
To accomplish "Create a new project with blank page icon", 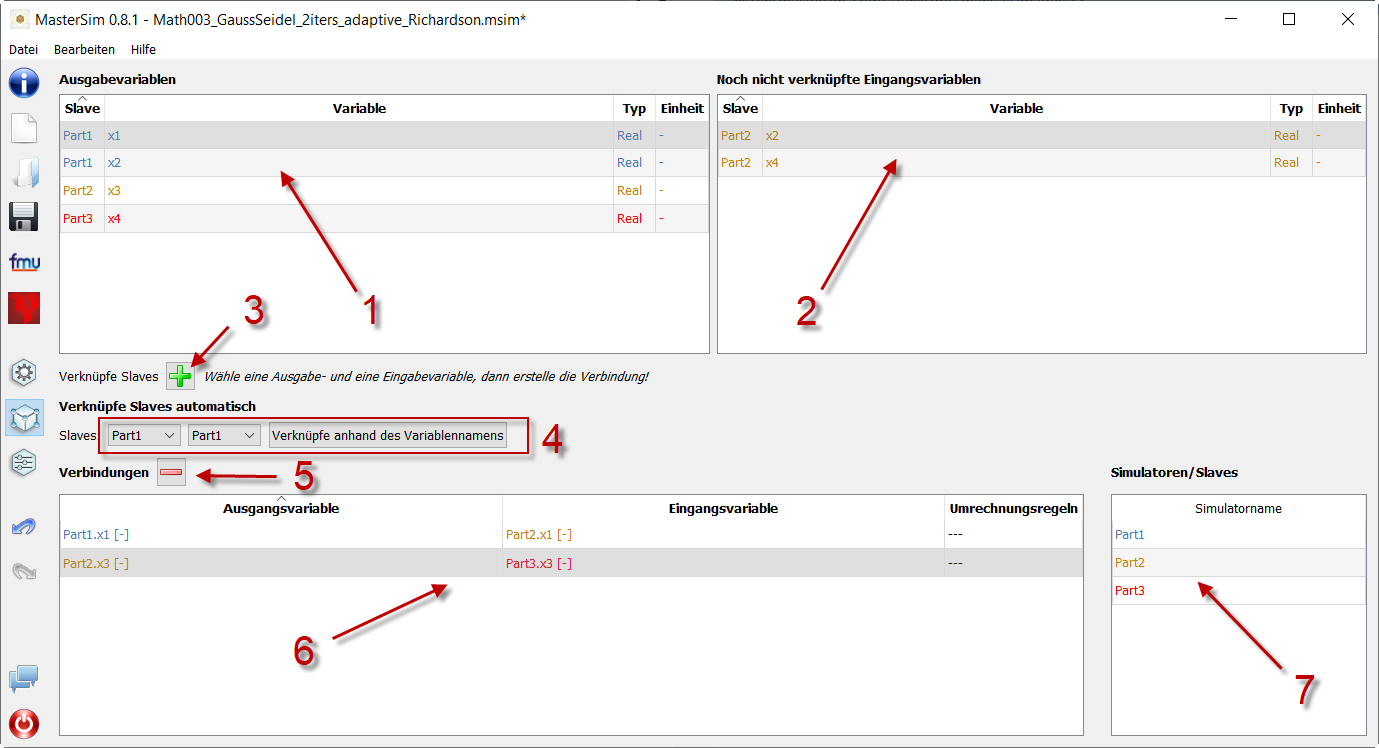I will click(23, 128).
